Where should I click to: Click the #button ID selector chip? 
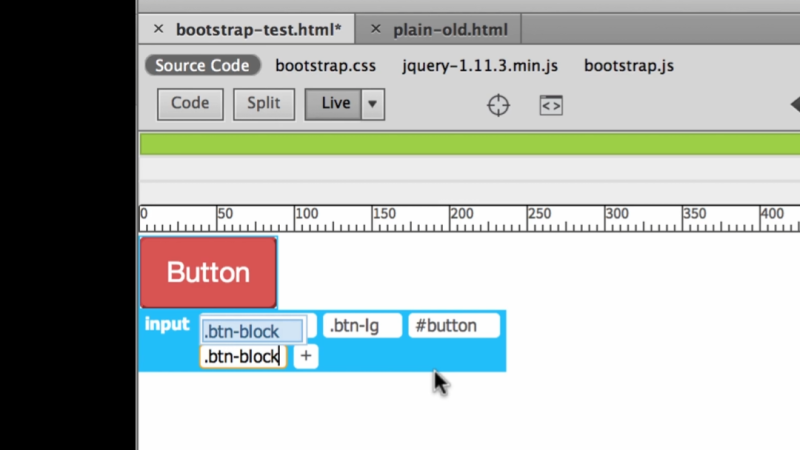coord(454,326)
